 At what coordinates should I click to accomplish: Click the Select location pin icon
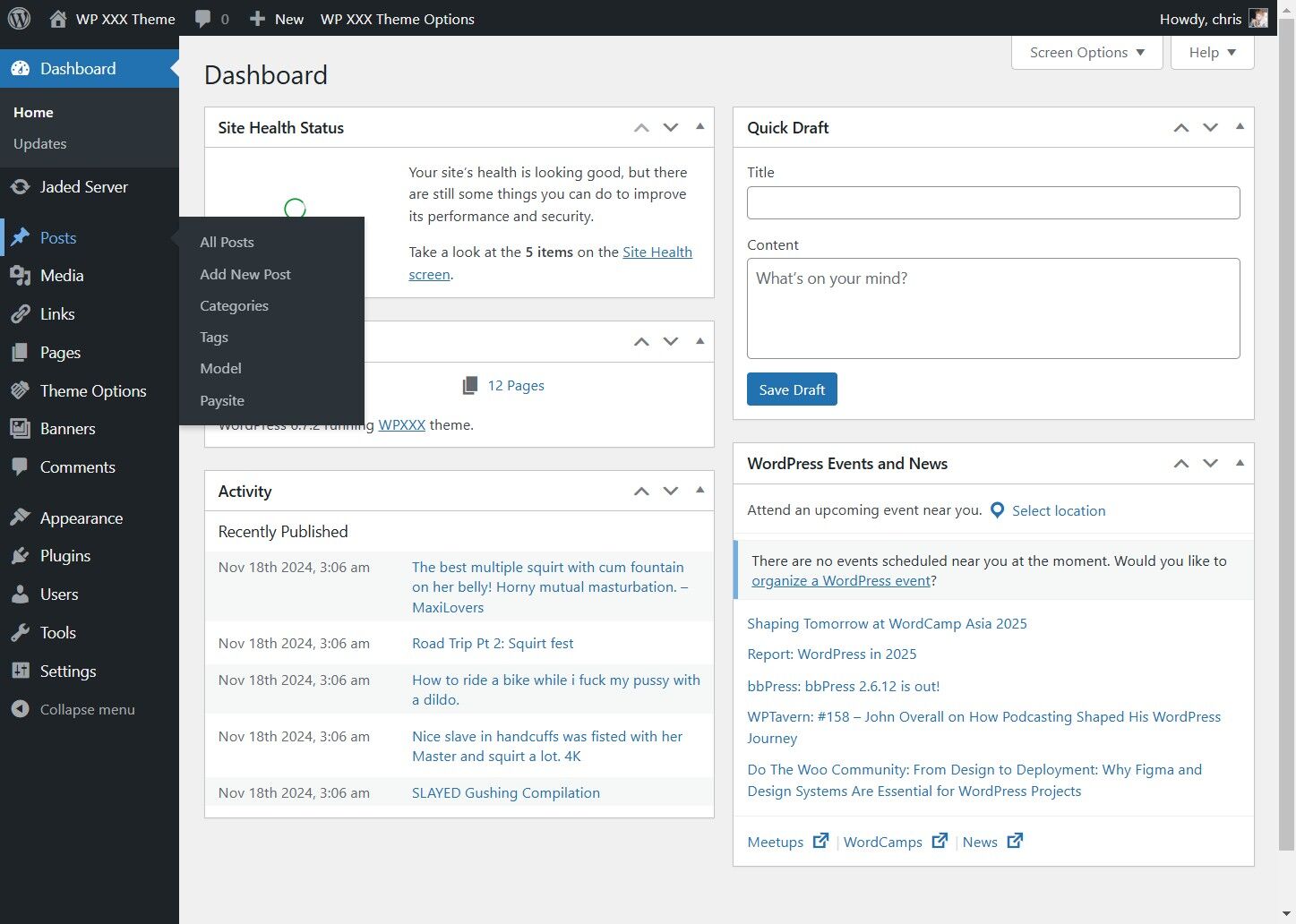[997, 510]
